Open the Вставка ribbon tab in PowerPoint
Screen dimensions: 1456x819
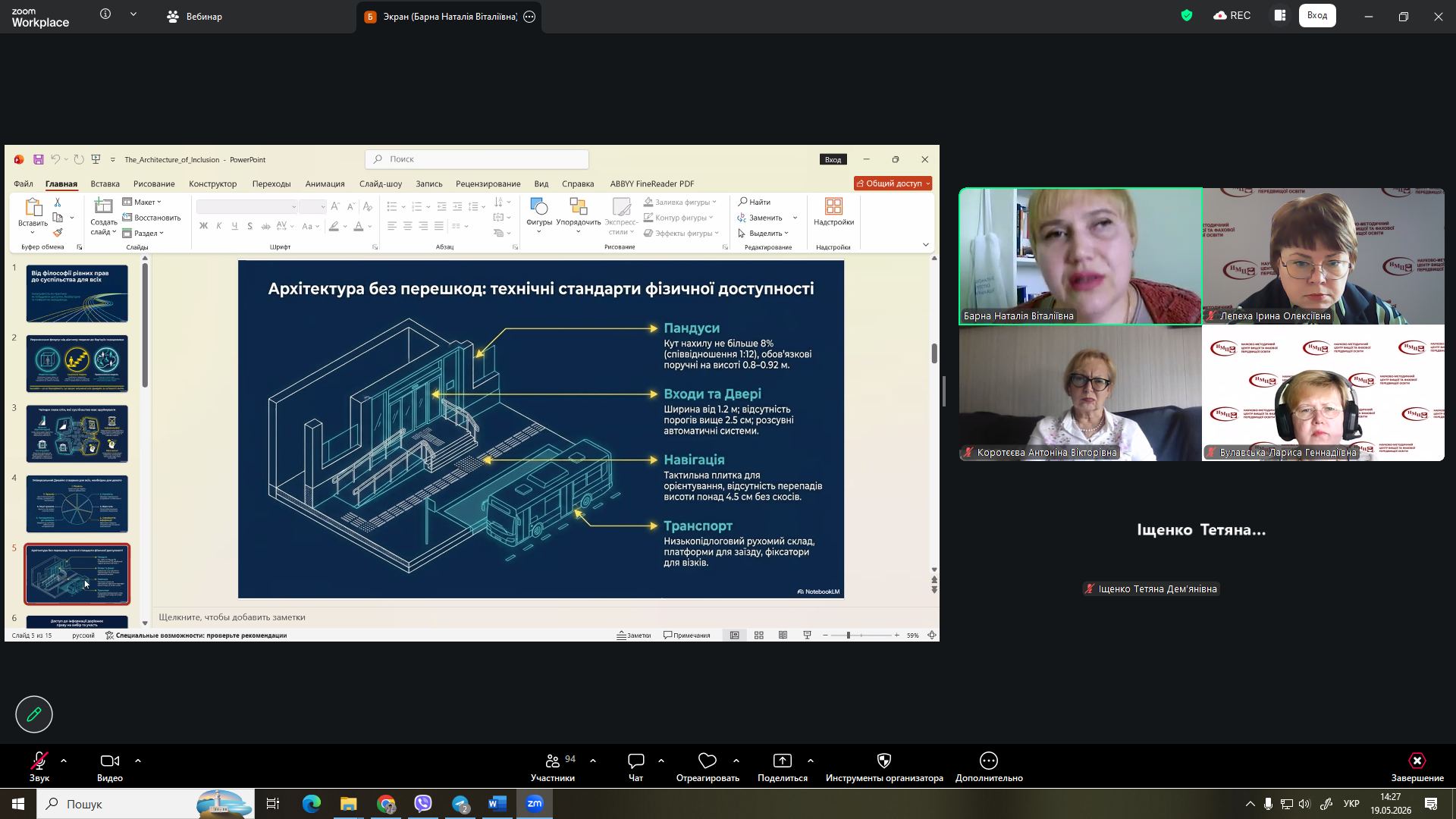tap(105, 184)
